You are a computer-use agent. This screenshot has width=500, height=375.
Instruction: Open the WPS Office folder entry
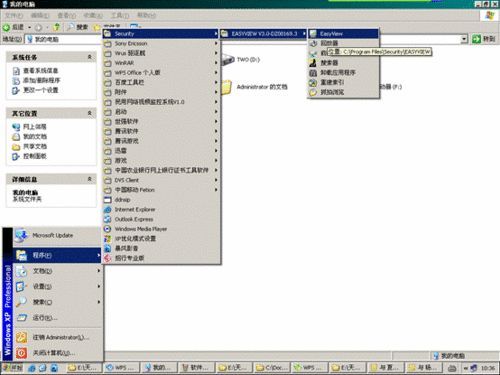162,73
